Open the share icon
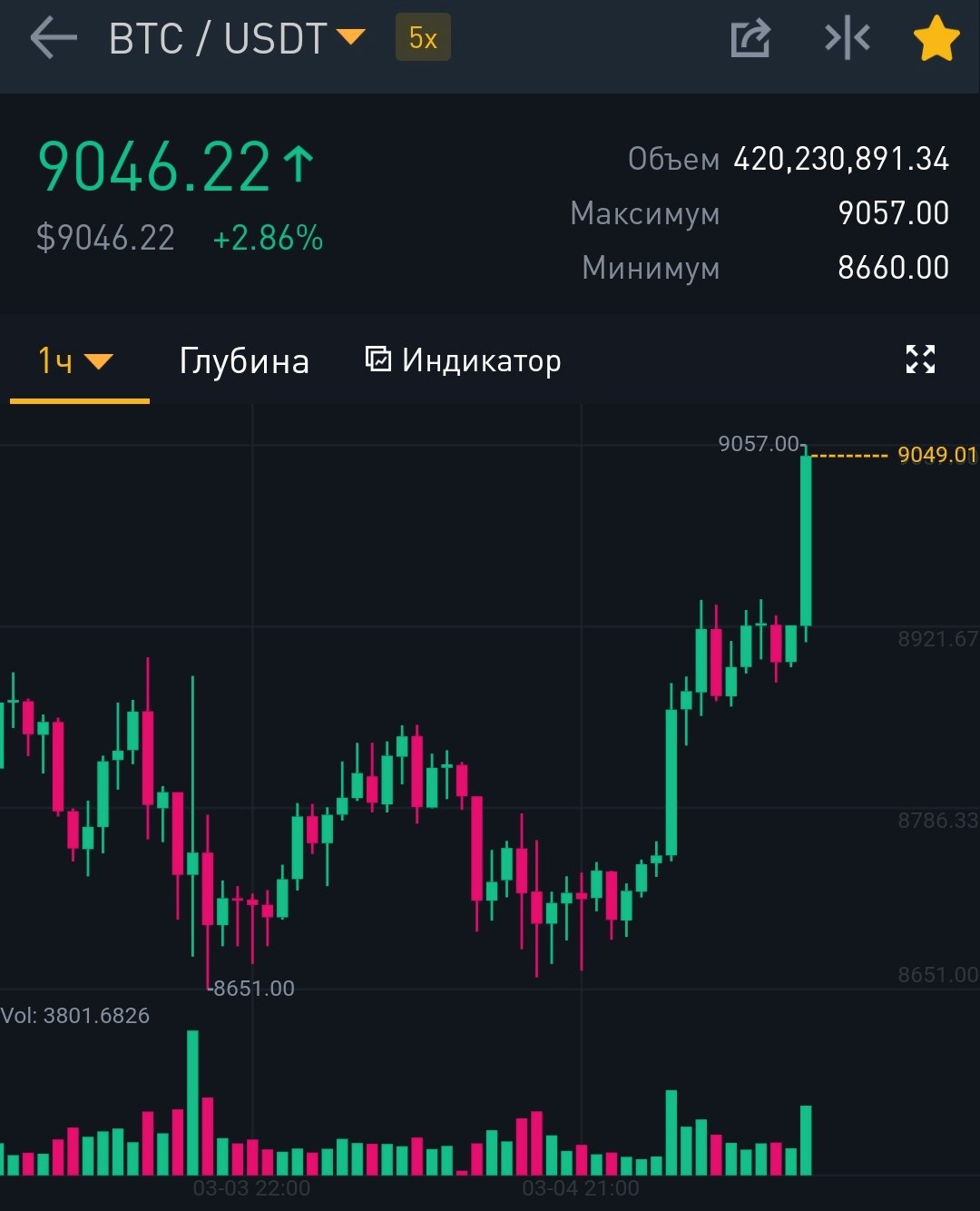Screen dimensions: 980x1211 tap(750, 39)
